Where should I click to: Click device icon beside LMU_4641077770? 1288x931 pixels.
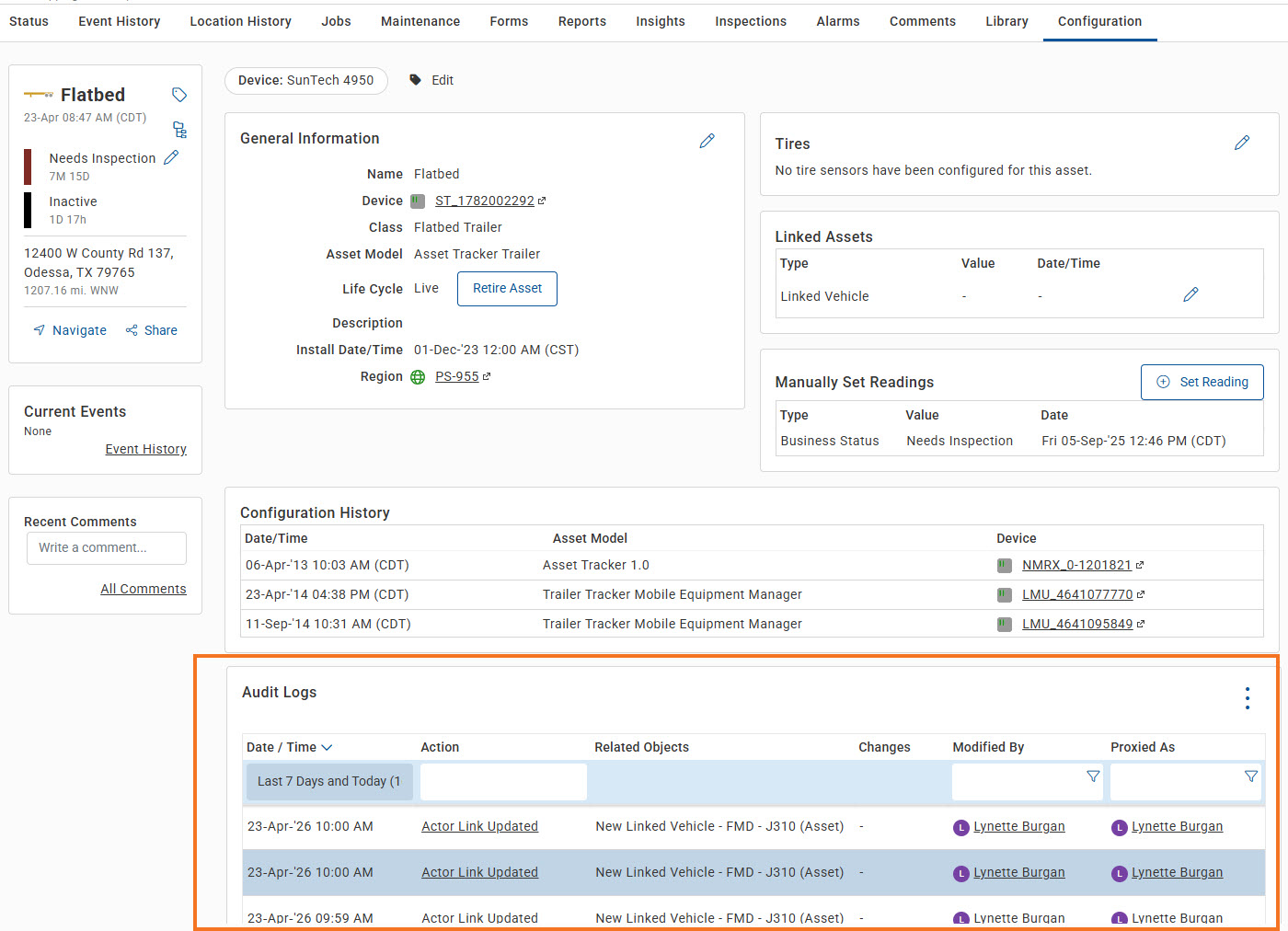[1005, 595]
